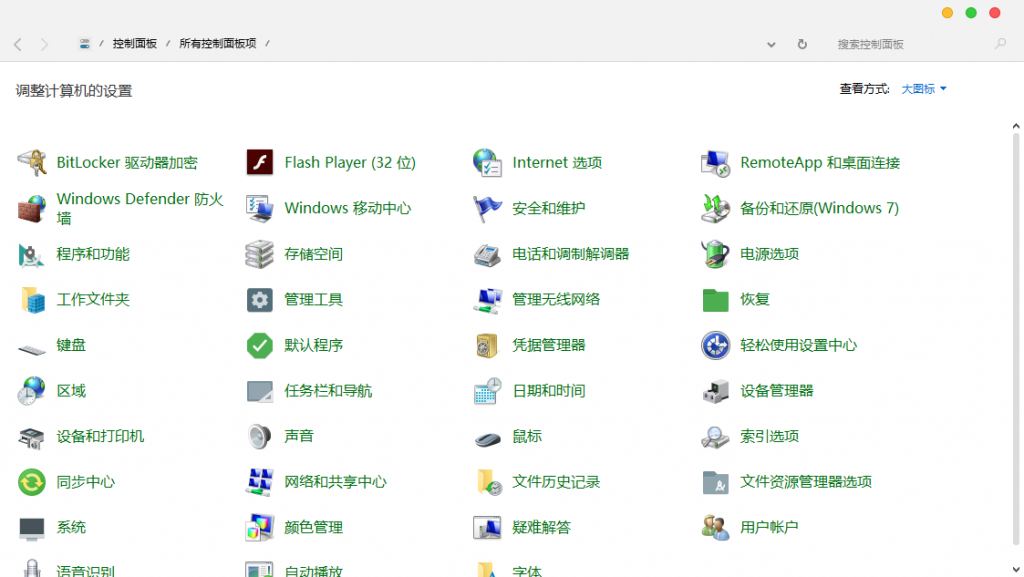Screen dimensions: 1024x577
Task: Open the 同步中心 green sync icon
Action: [x=31, y=482]
